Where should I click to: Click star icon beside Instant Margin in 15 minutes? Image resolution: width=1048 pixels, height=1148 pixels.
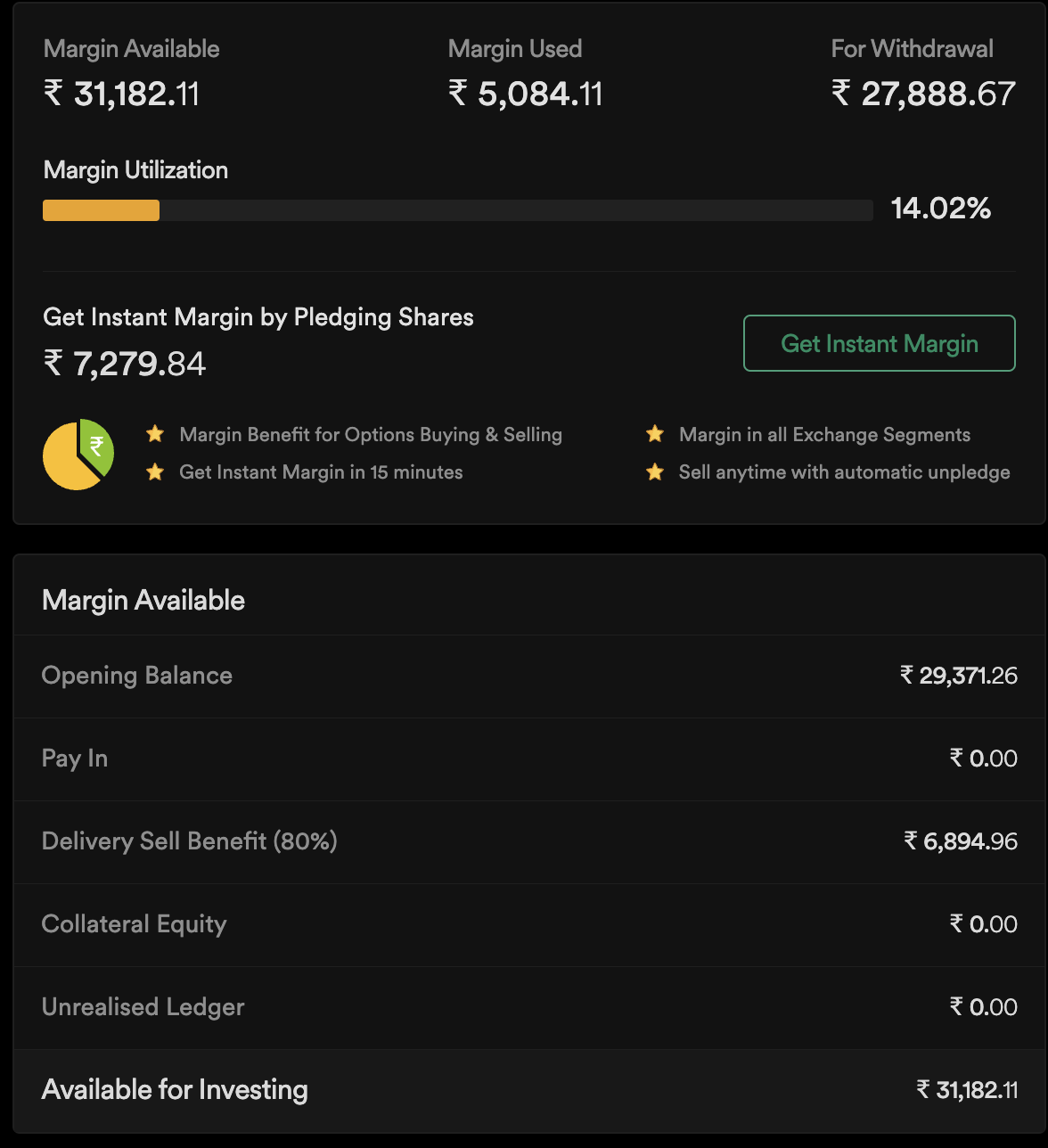[155, 472]
